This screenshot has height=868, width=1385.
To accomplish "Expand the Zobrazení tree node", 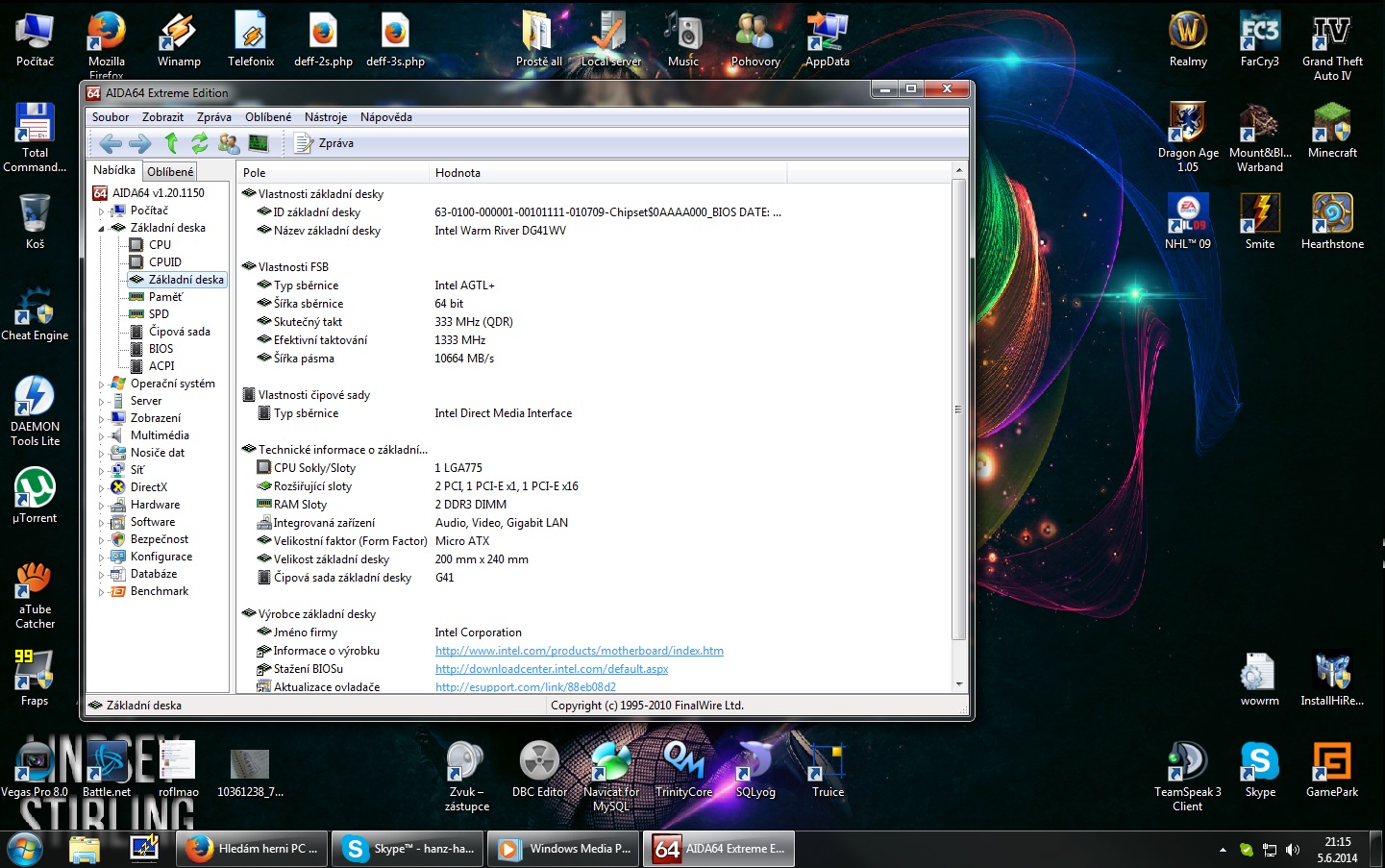I will coord(102,418).
